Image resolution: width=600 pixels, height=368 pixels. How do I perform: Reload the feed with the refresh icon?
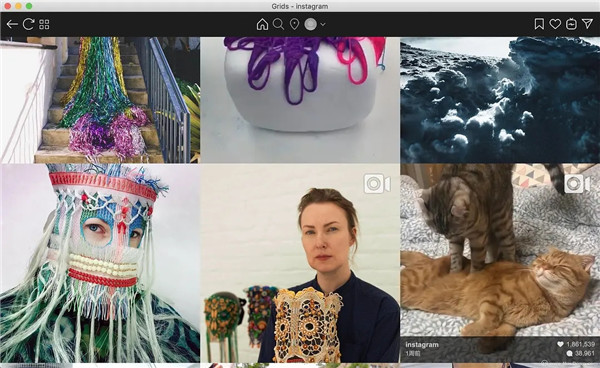click(28, 24)
